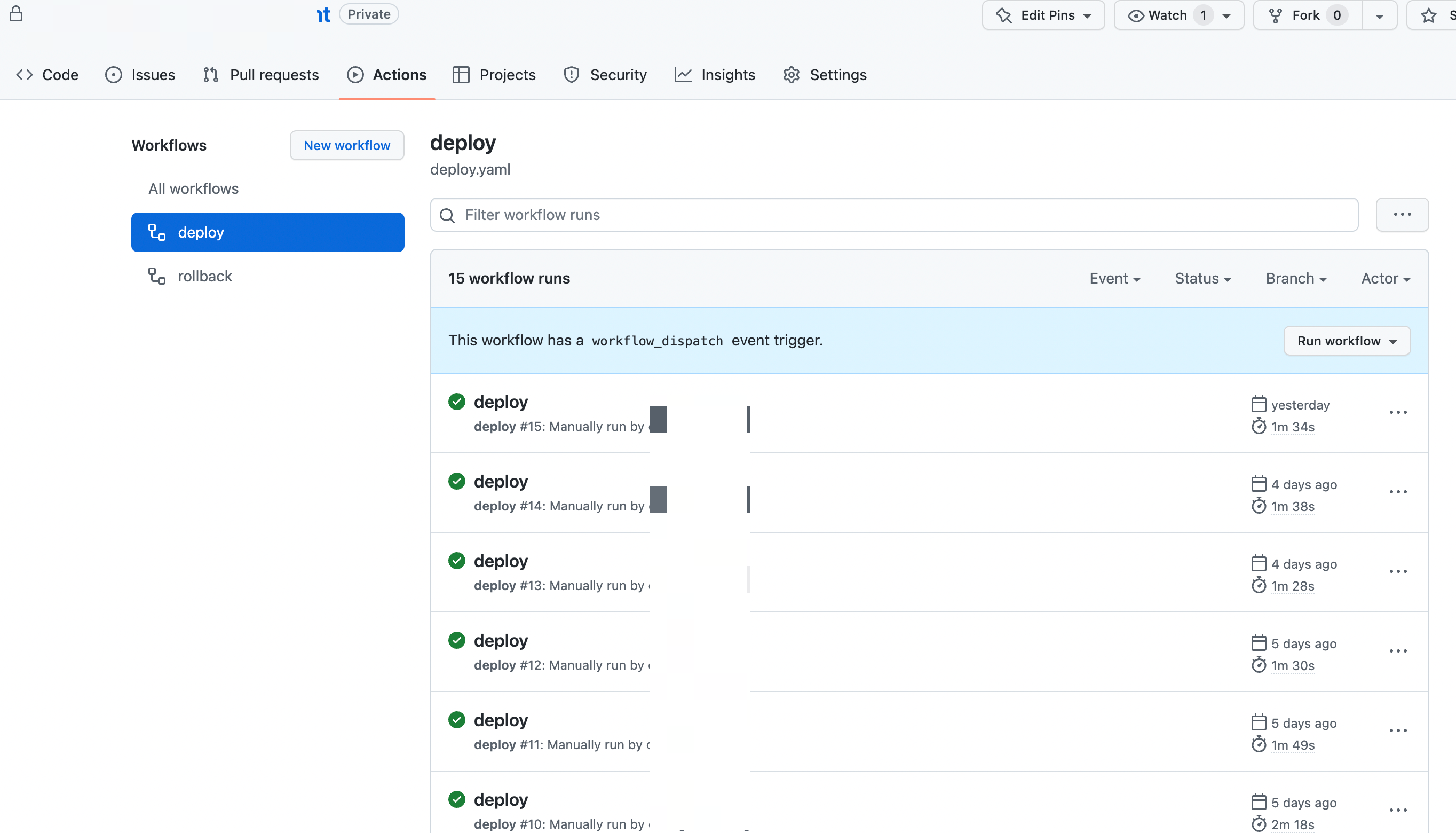
Task: Click the star icon in repository header
Action: (1429, 15)
